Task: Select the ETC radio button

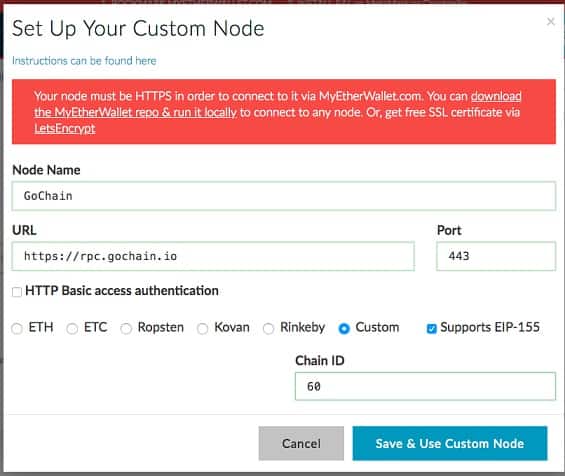Action: [72, 328]
